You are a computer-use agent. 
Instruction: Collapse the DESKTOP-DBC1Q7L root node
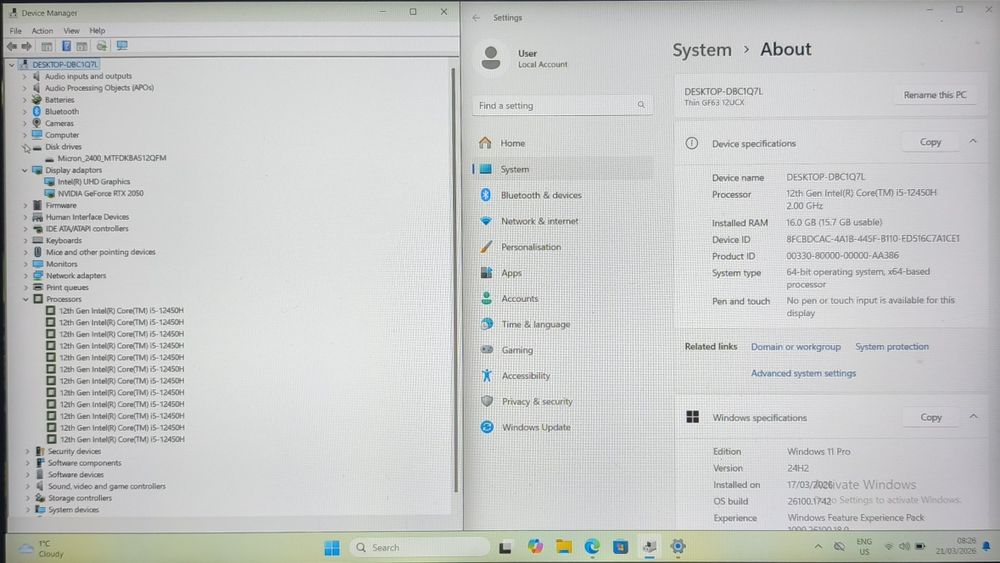(x=11, y=64)
